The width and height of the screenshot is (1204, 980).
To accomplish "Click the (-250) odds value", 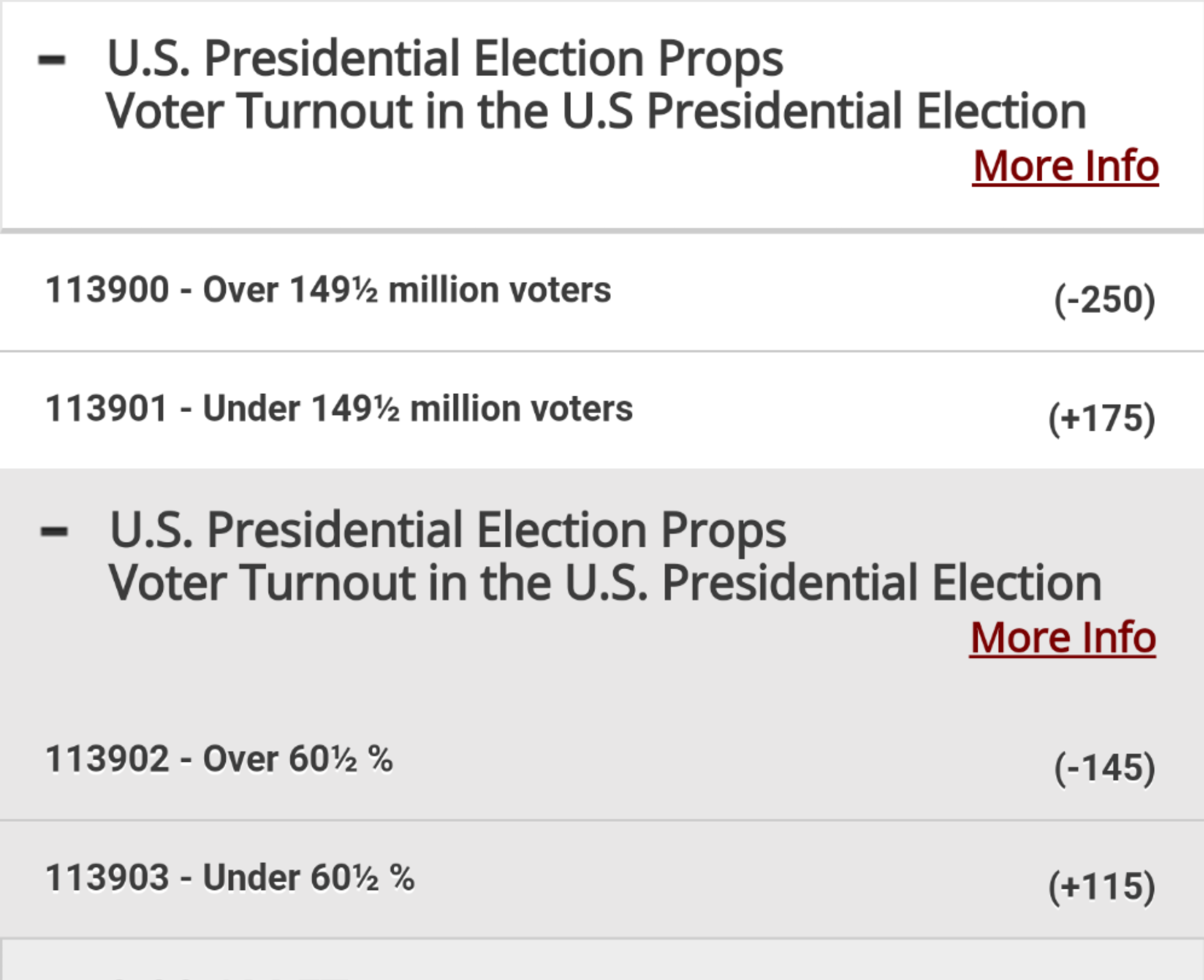I will pos(1105,300).
